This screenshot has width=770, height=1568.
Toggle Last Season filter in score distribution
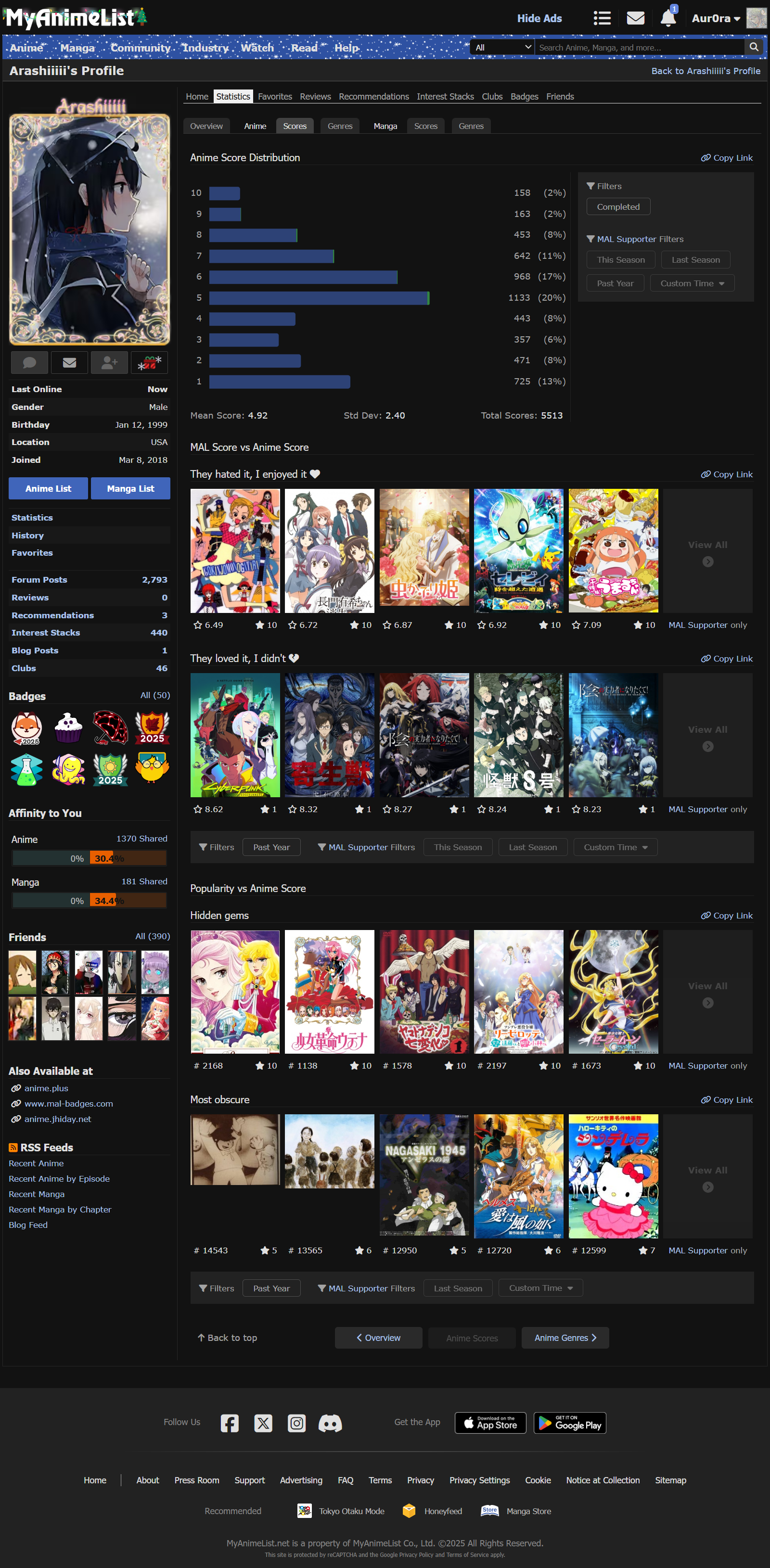tap(696, 259)
